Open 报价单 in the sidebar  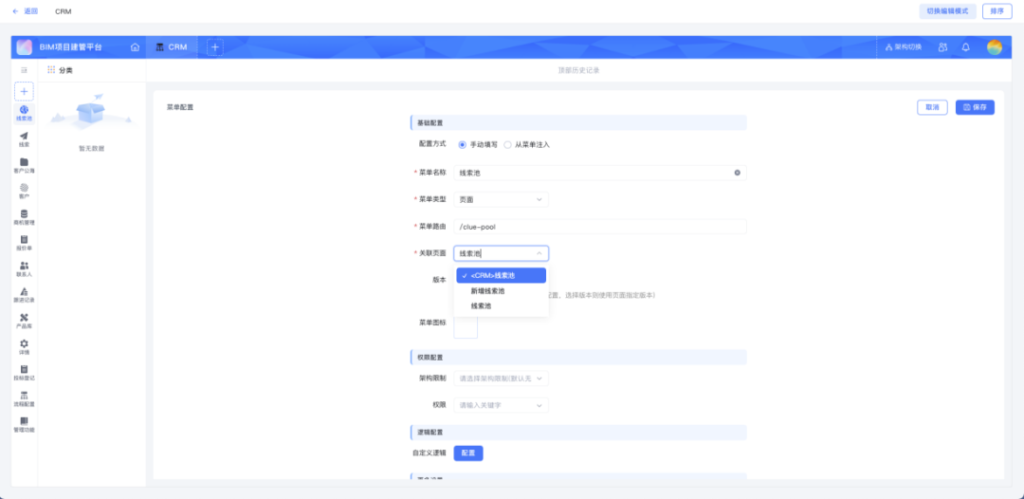(24, 243)
